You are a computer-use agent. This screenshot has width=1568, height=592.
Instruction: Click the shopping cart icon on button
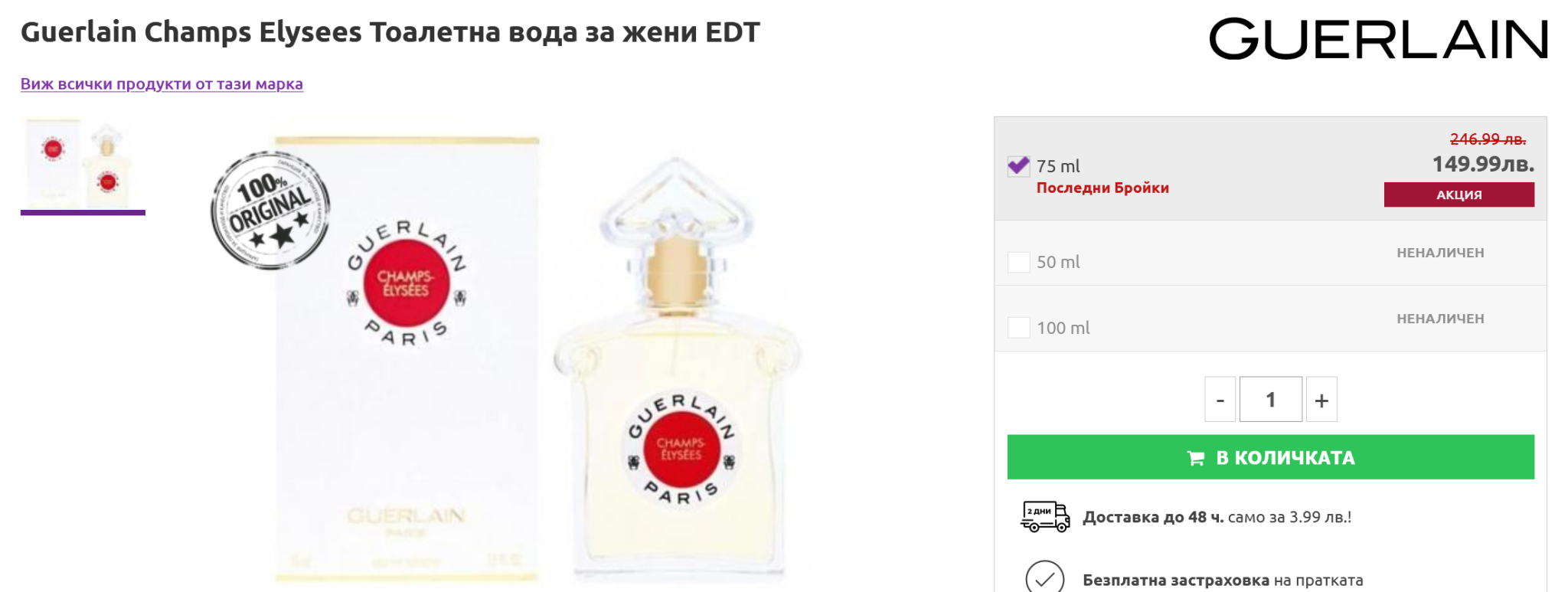click(x=1195, y=458)
